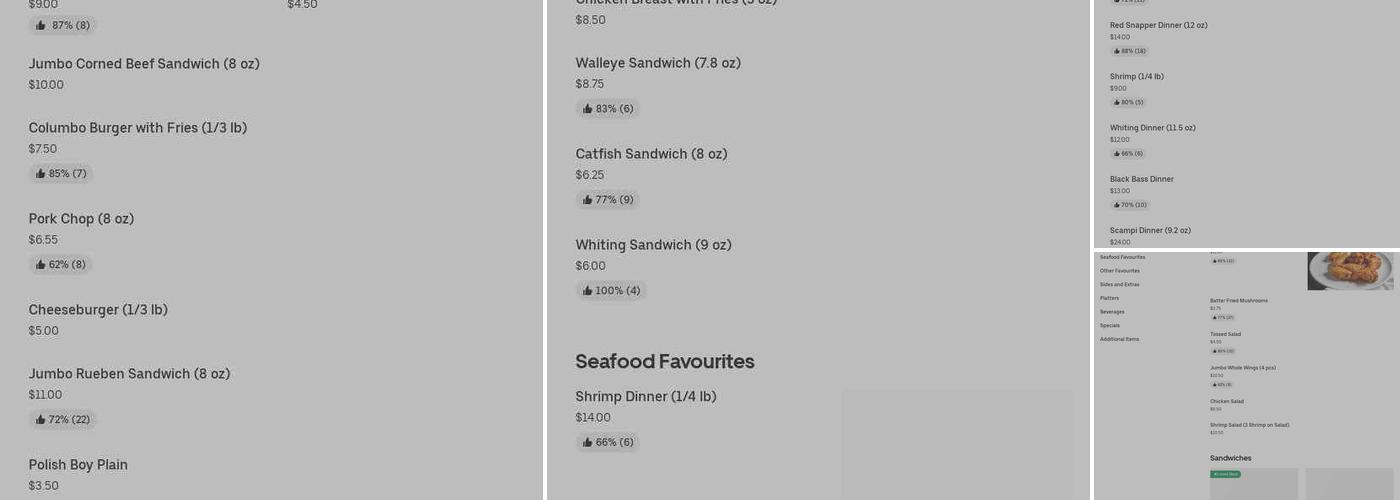Open Other Favourites category in sidebar
The width and height of the screenshot is (1400, 500).
point(1119,271)
